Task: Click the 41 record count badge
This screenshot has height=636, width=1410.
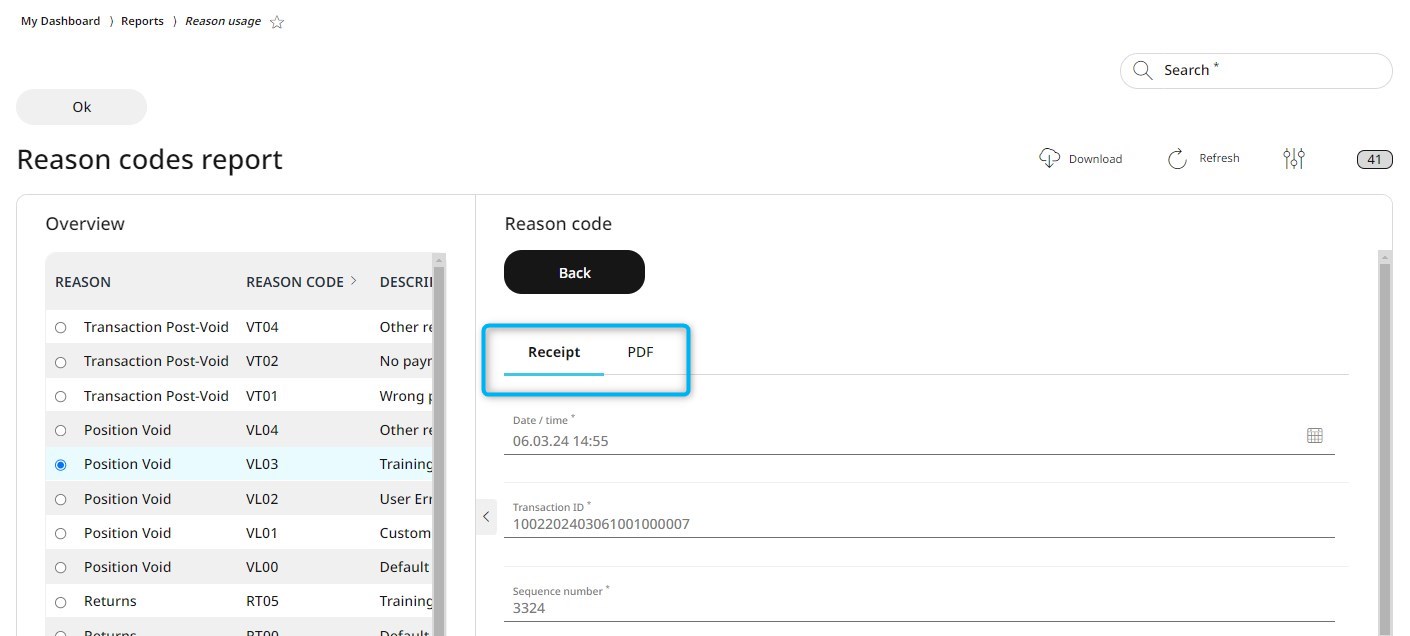Action: (1374, 159)
